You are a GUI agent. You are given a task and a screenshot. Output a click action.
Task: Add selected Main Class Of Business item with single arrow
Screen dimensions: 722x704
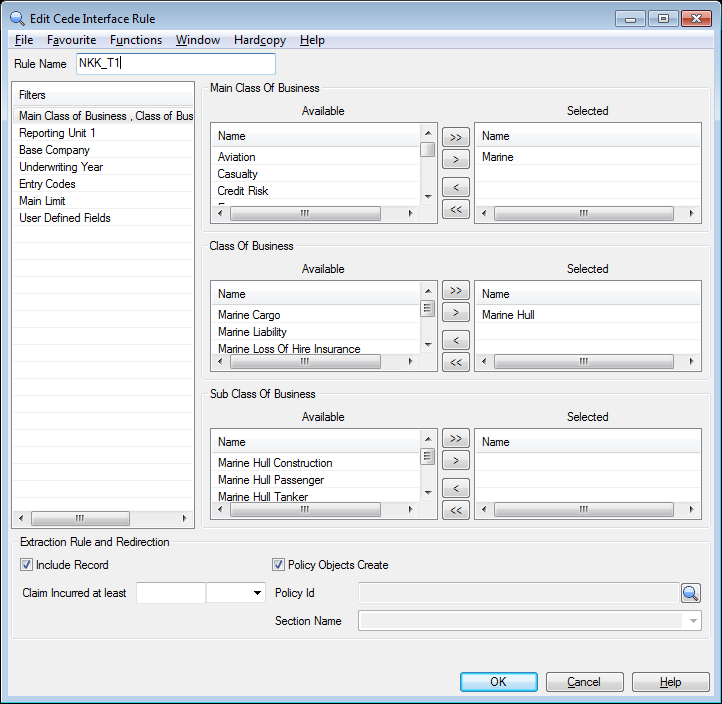pyautogui.click(x=455, y=159)
